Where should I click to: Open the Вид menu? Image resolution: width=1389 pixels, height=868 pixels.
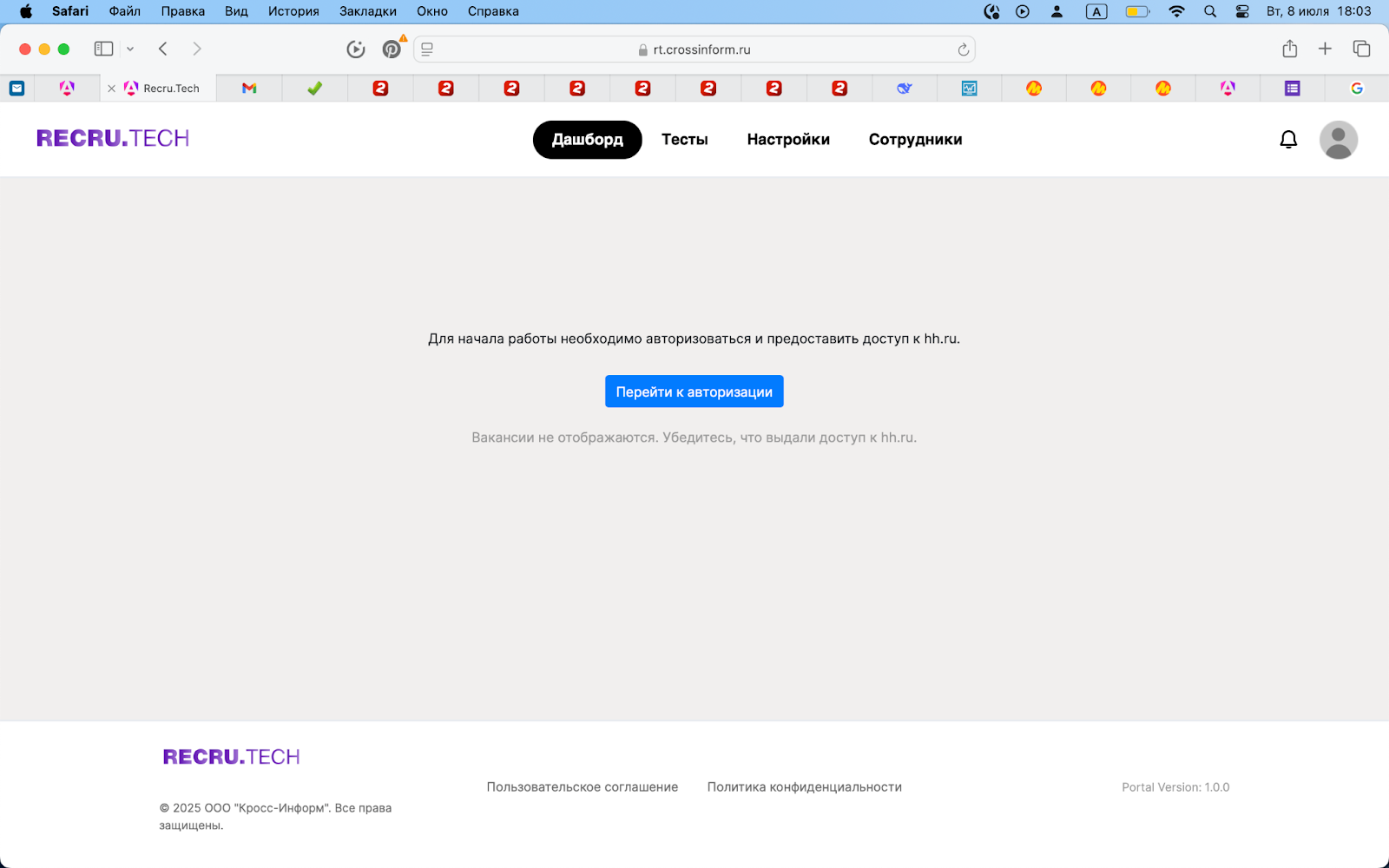[x=236, y=11]
